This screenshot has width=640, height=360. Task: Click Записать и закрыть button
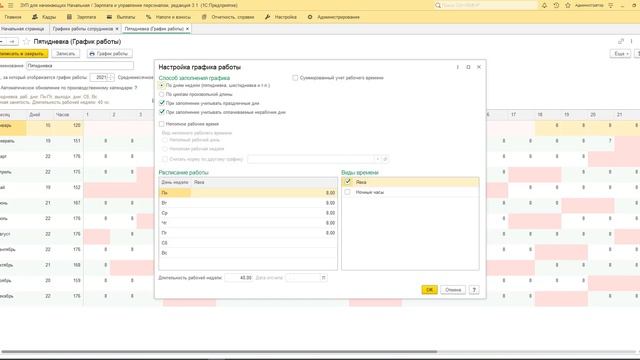point(23,53)
